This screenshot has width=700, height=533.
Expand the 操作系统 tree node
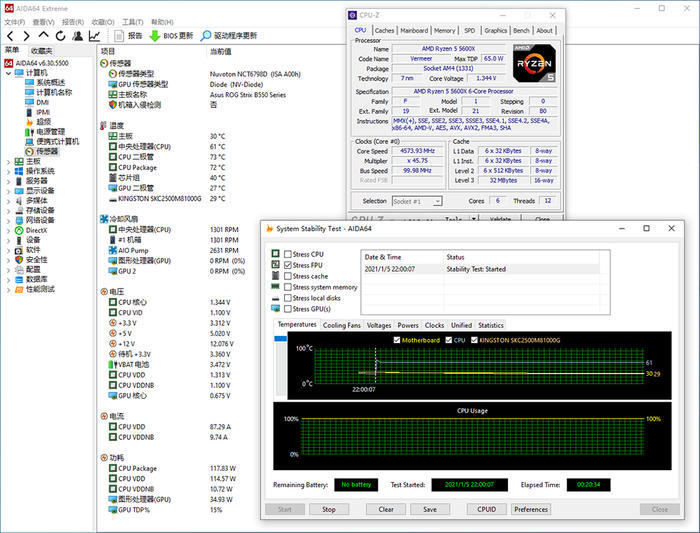point(8,171)
